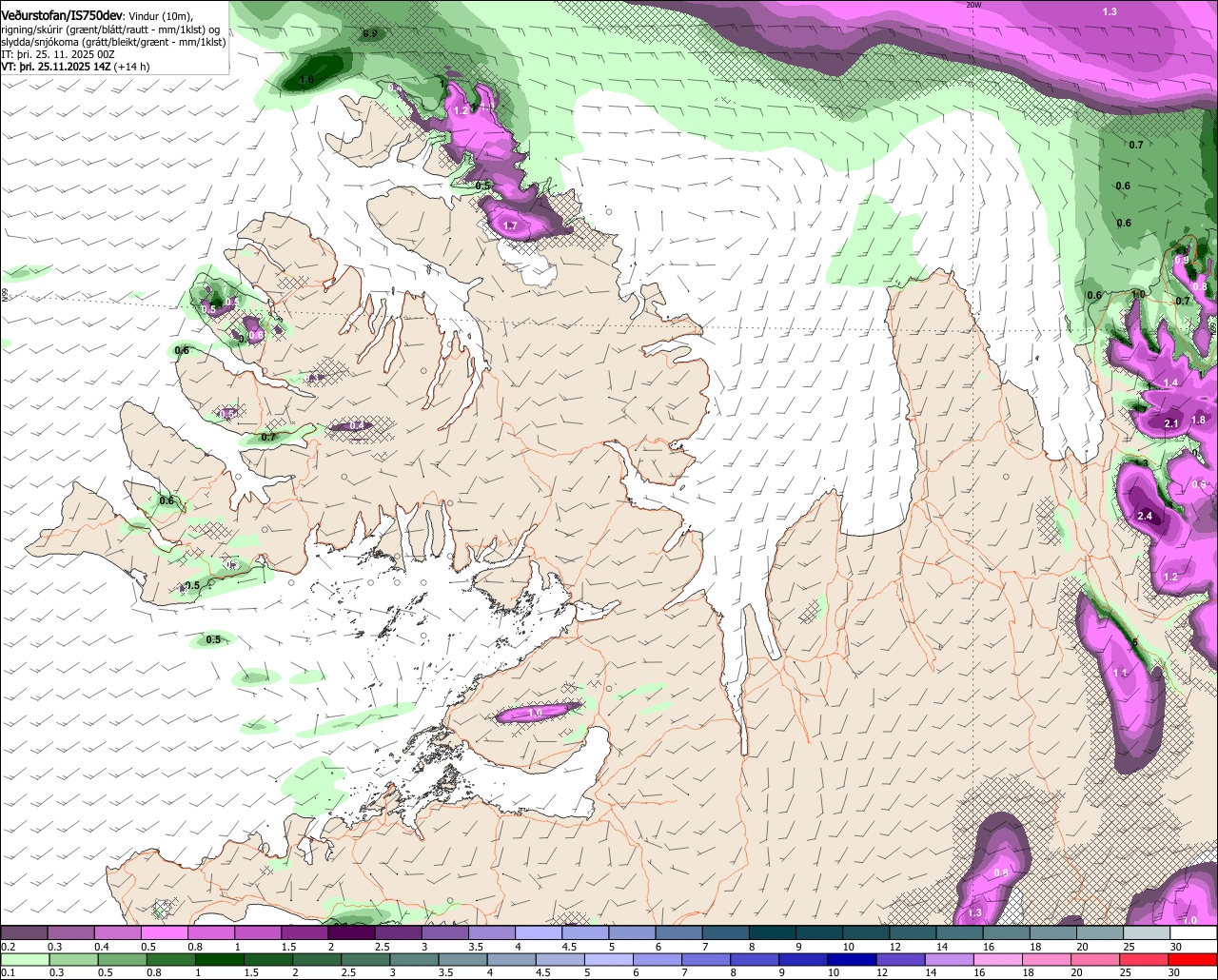This screenshot has width=1218, height=980.
Task: Select the darkest purple legend swatch labeled 2
Action: [351, 933]
